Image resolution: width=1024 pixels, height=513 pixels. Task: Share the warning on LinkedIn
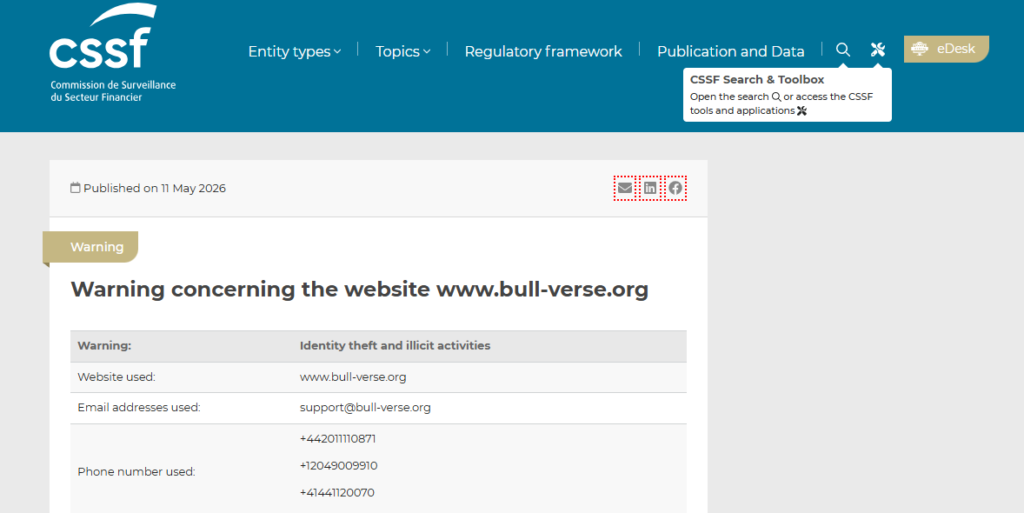650,188
